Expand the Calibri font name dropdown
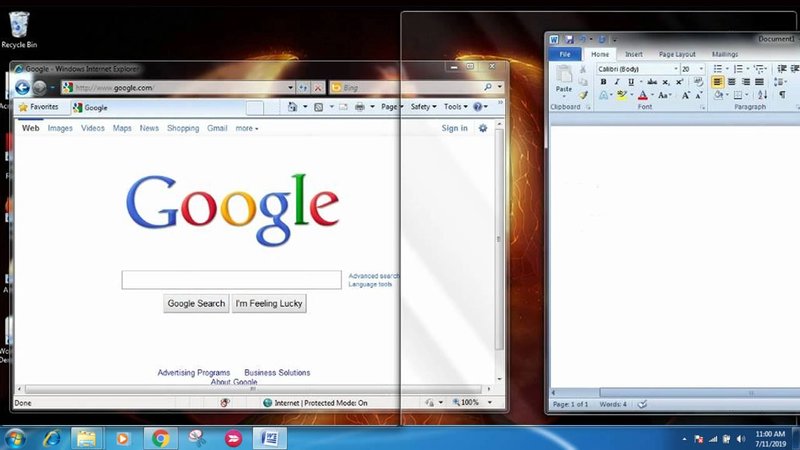The height and width of the screenshot is (450, 800). (x=675, y=69)
